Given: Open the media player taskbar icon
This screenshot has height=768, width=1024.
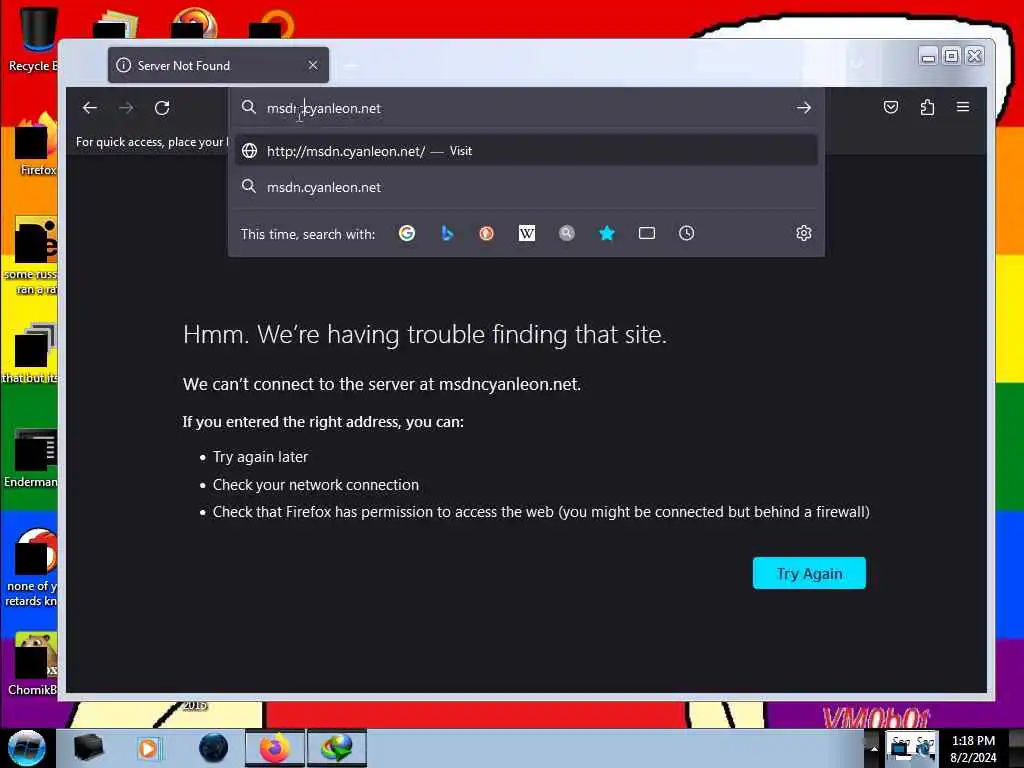Looking at the screenshot, I should tap(149, 748).
